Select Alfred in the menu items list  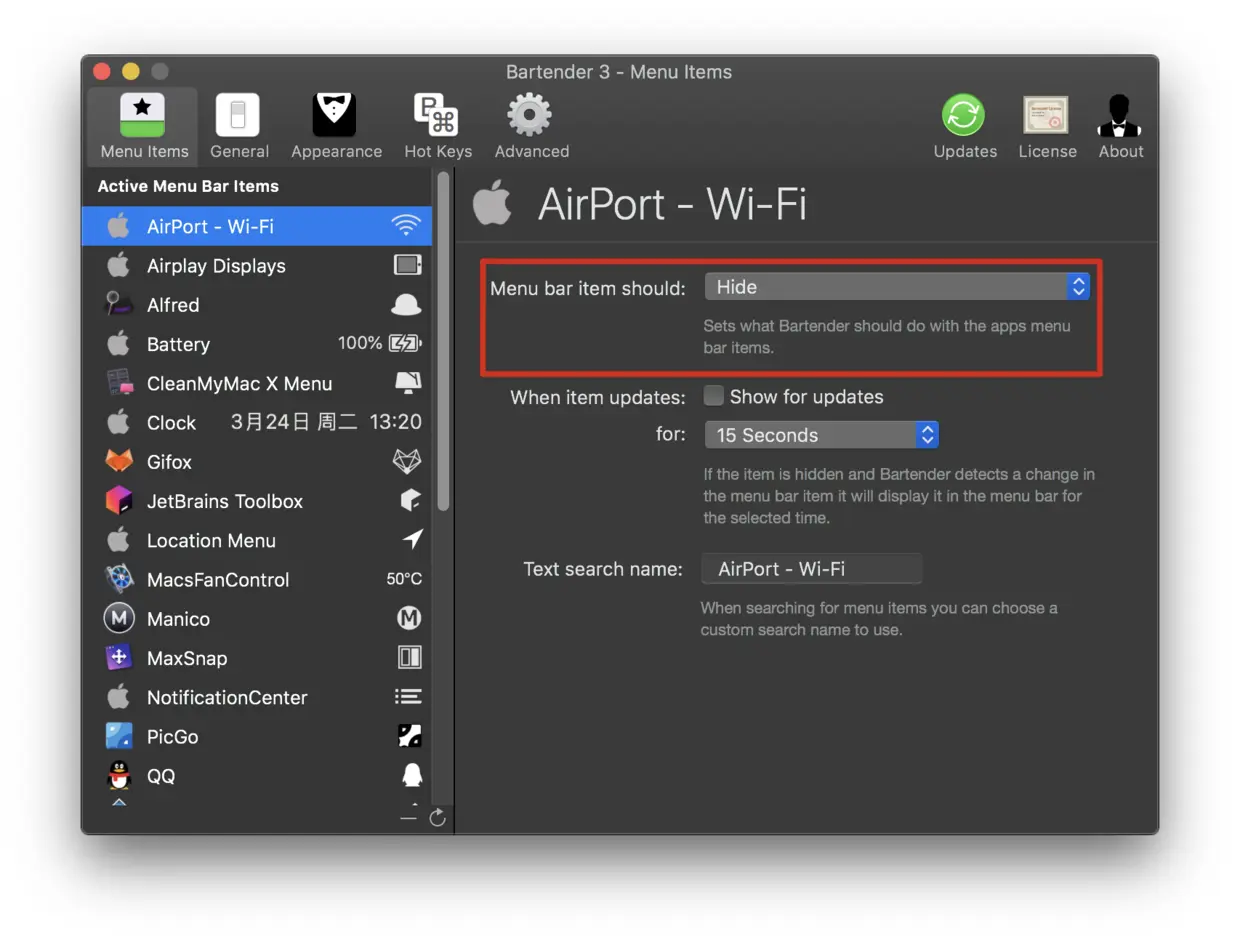coord(257,305)
